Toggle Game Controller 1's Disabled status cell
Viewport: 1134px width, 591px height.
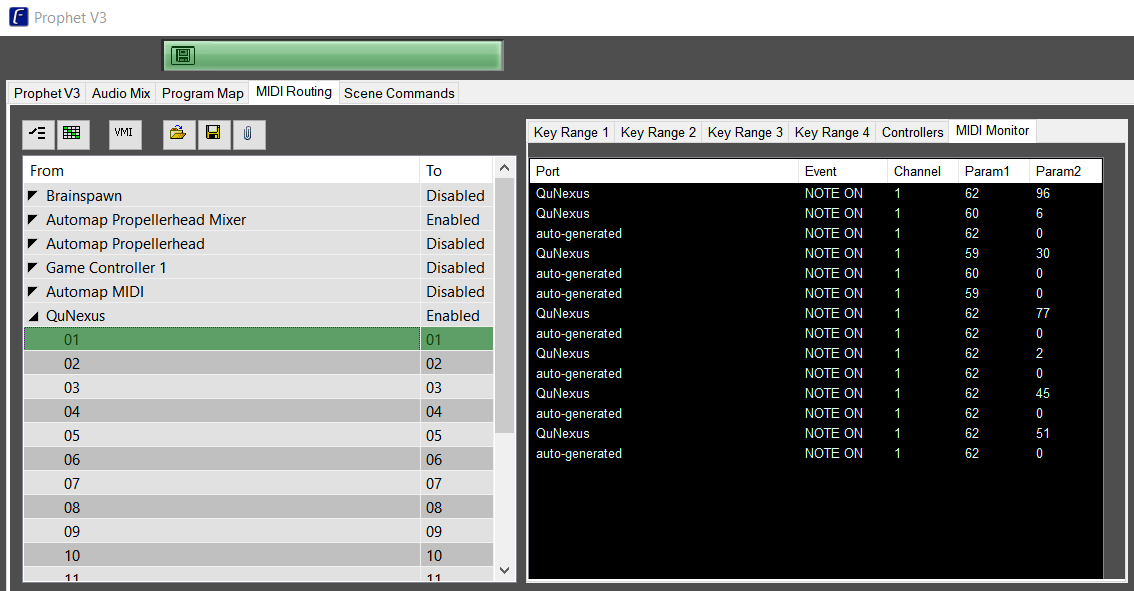tap(456, 267)
